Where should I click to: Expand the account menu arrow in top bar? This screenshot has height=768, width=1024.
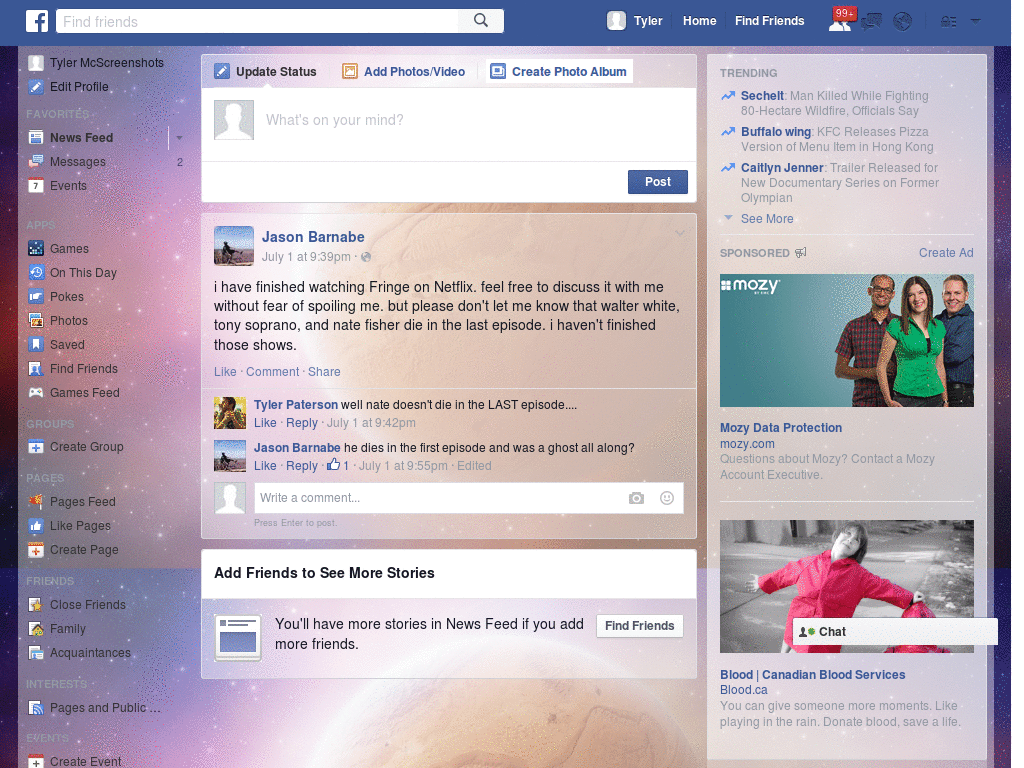click(976, 21)
